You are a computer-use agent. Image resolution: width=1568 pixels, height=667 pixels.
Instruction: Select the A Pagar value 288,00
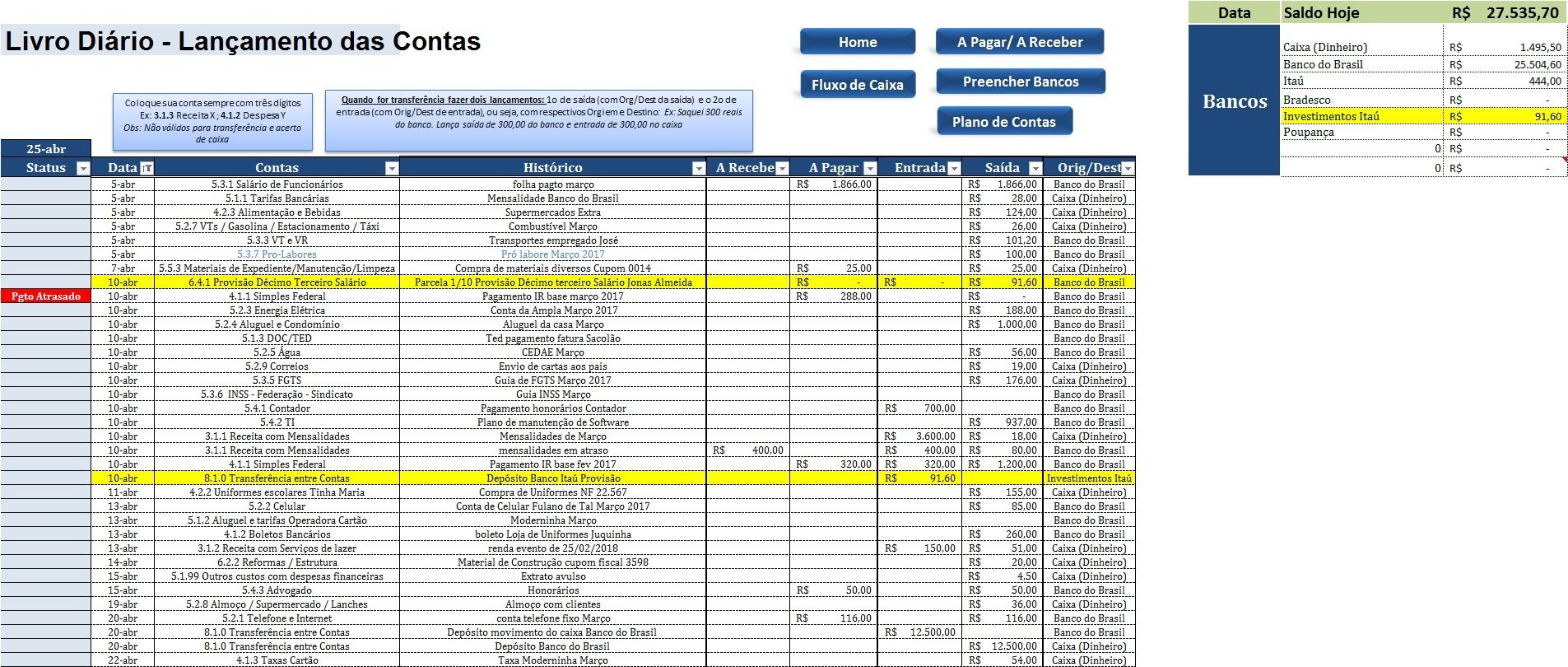pos(834,296)
